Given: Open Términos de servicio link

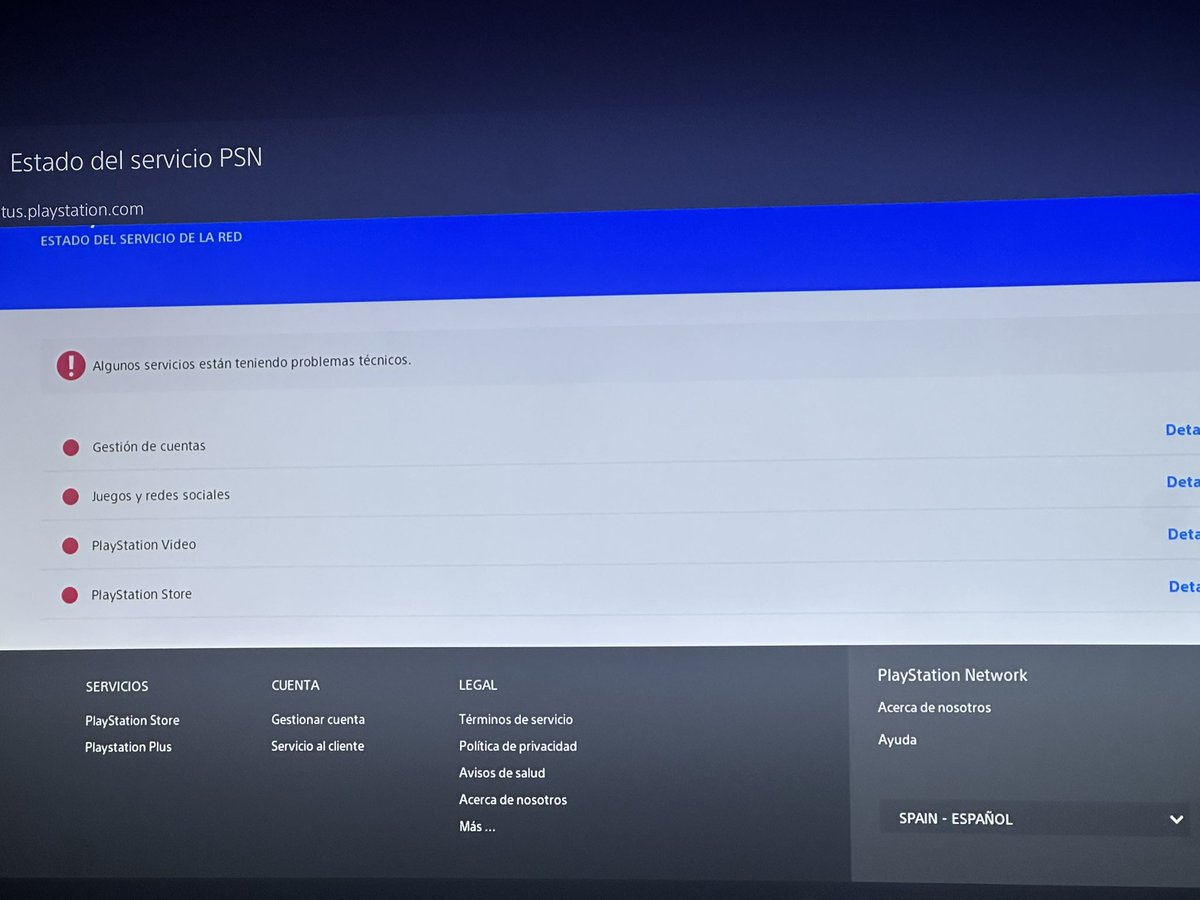Looking at the screenshot, I should click(x=516, y=719).
